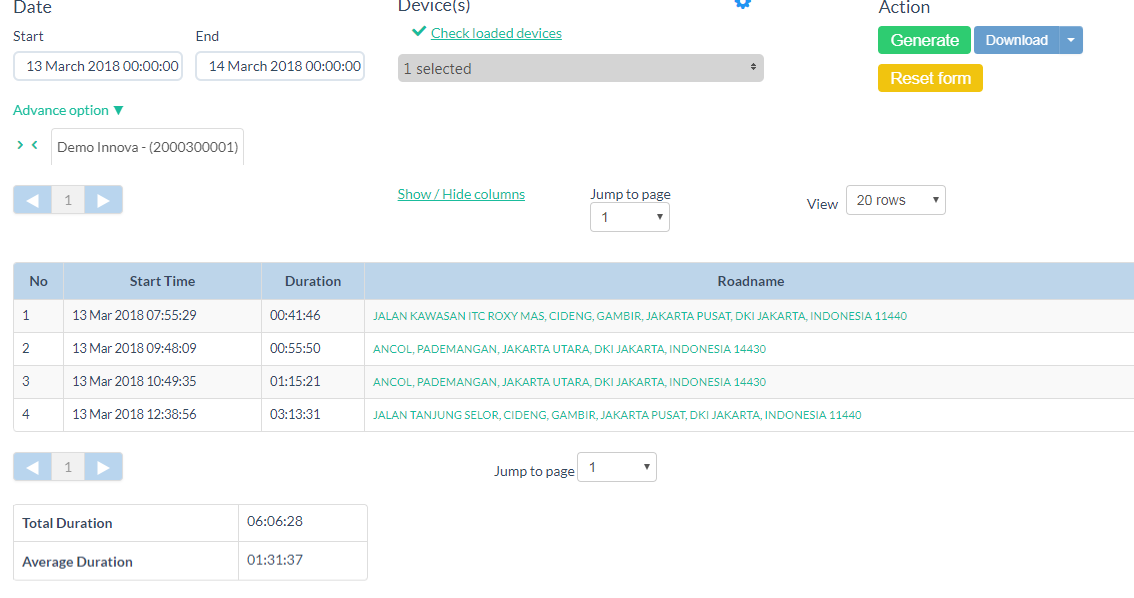This screenshot has width=1134, height=598.
Task: Click the green checkmark beside Check loaded devices
Action: [419, 32]
